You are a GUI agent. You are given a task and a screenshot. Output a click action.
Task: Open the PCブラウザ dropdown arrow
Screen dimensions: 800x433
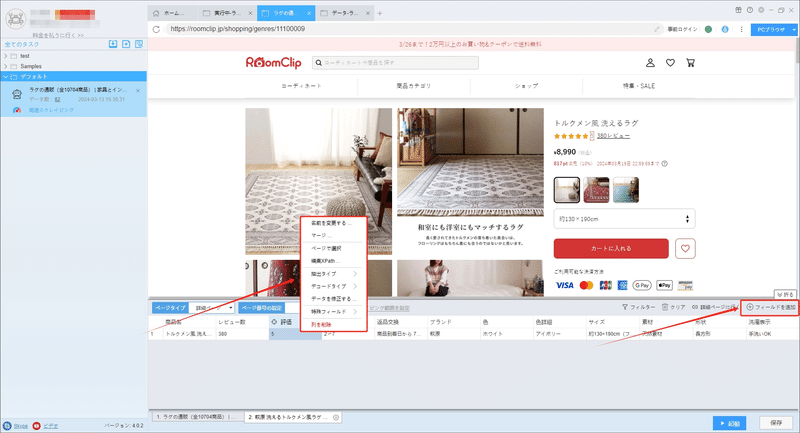click(x=794, y=30)
